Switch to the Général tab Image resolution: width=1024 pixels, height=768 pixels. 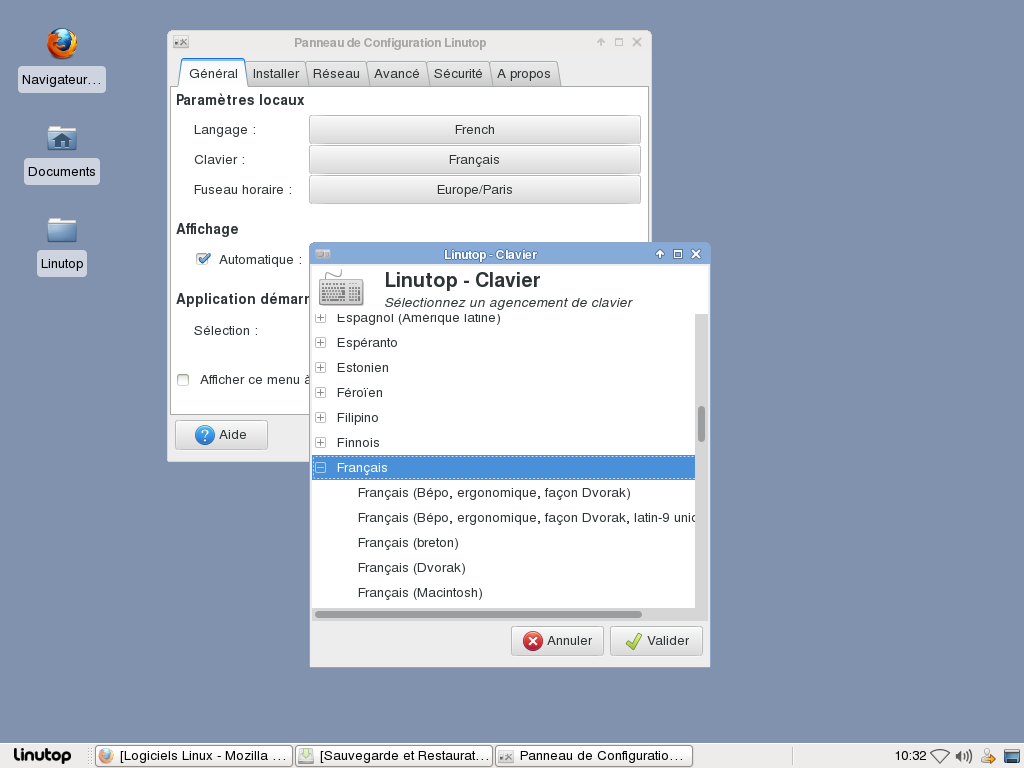pos(213,73)
